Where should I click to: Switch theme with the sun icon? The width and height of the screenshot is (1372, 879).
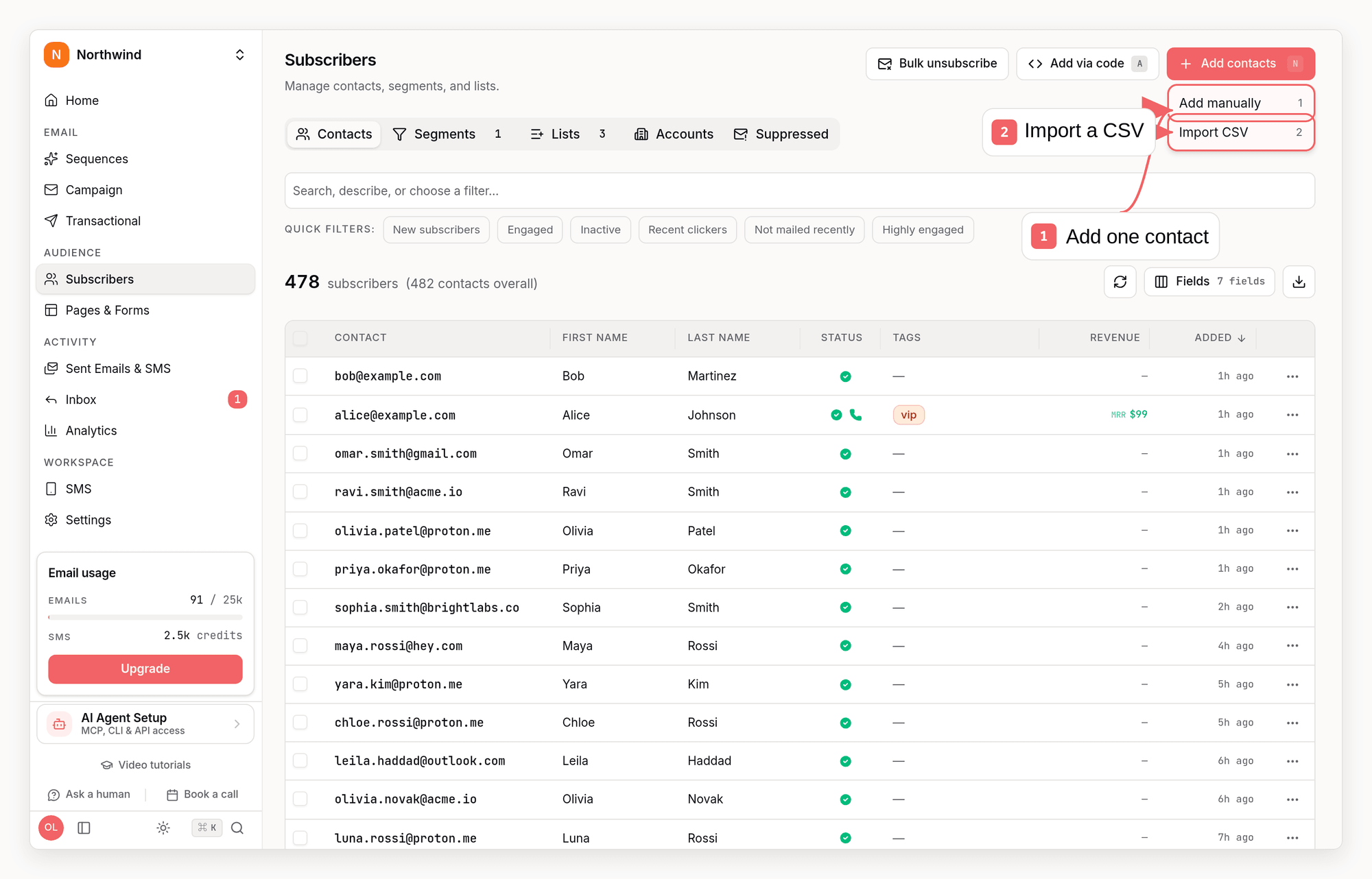(163, 828)
